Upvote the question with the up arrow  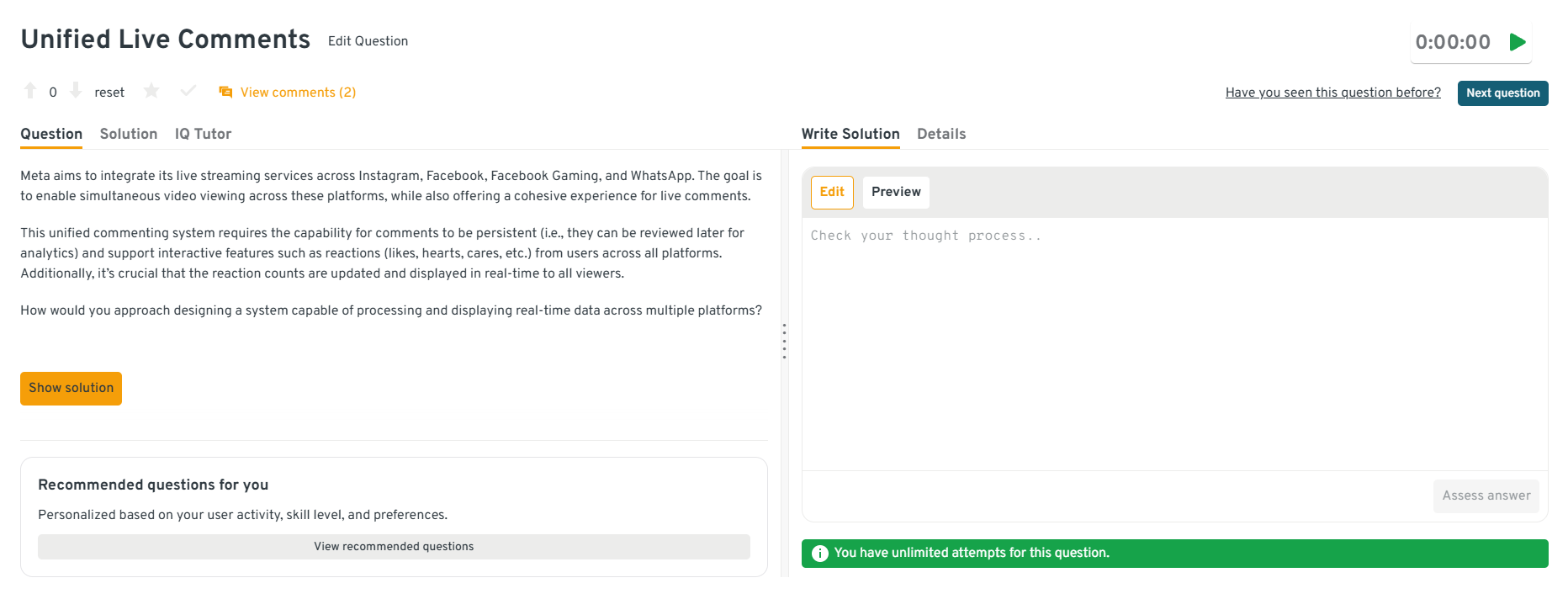(x=30, y=91)
